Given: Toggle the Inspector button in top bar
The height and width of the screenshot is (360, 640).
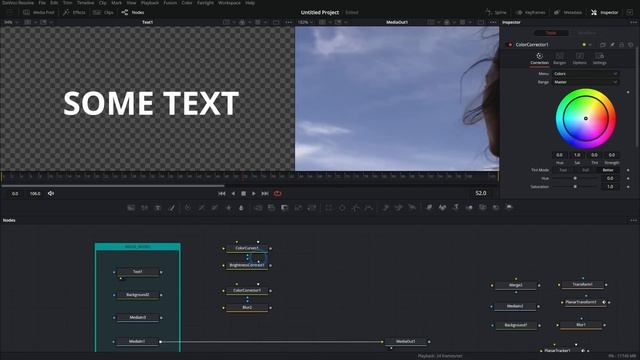Looking at the screenshot, I should point(605,13).
